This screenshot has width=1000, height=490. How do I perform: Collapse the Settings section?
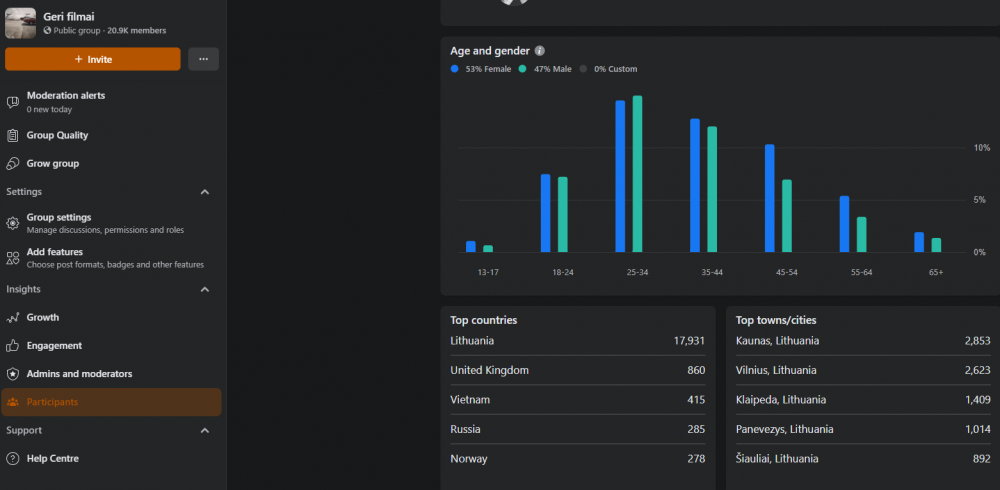(x=205, y=192)
